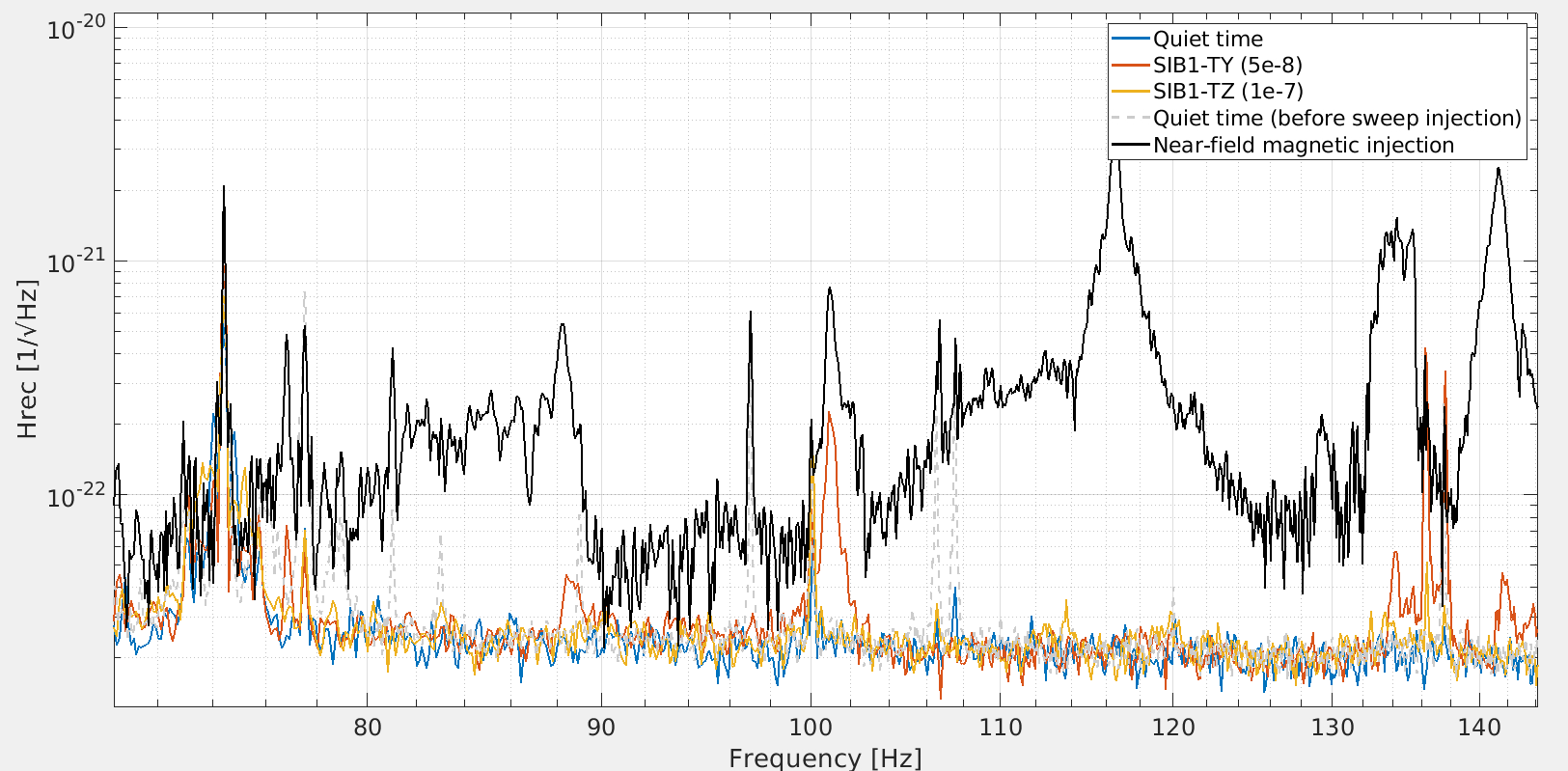Click the x-axis tick label 140
The height and width of the screenshot is (771, 1568).
(x=1479, y=728)
